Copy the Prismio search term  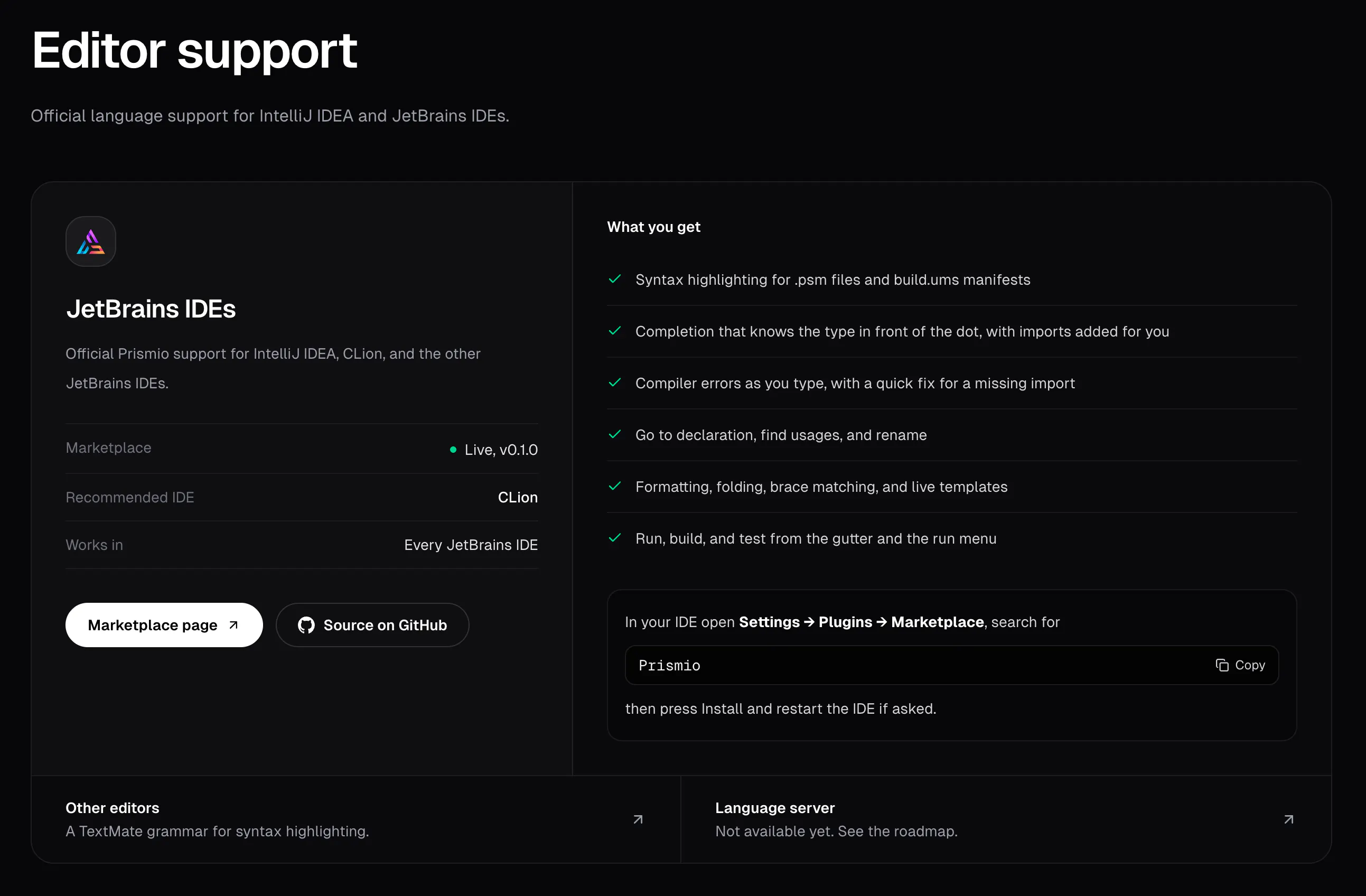click(x=1240, y=665)
